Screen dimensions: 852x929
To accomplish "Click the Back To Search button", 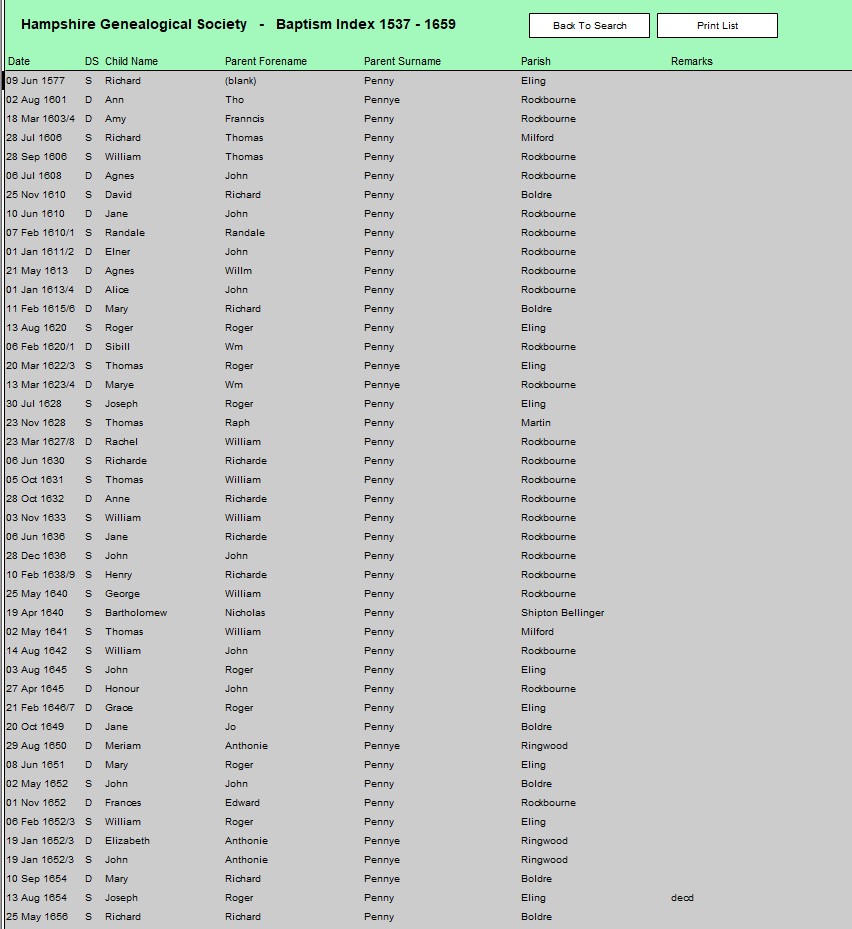I will 589,26.
